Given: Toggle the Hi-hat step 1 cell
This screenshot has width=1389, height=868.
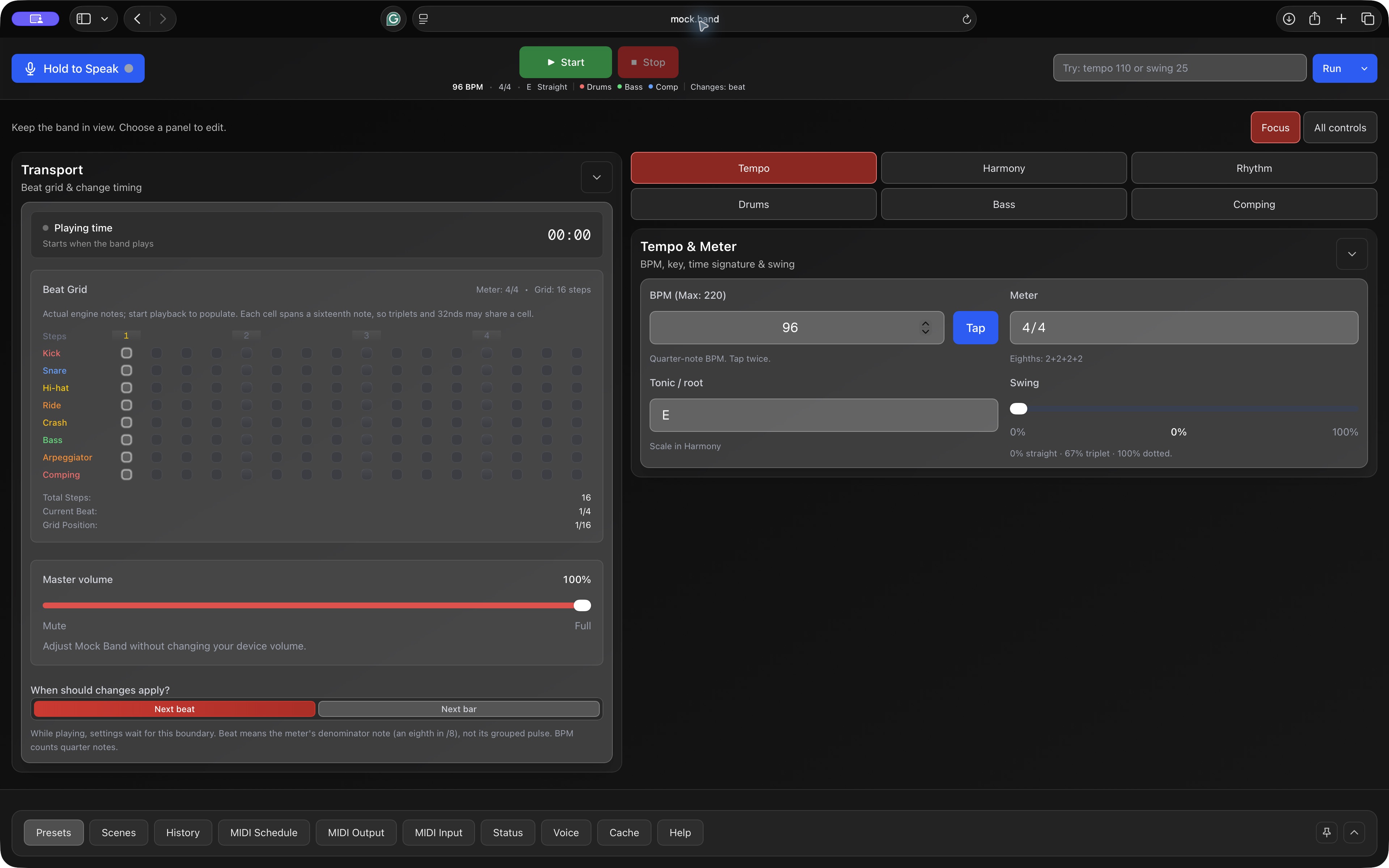Looking at the screenshot, I should click(x=126, y=388).
